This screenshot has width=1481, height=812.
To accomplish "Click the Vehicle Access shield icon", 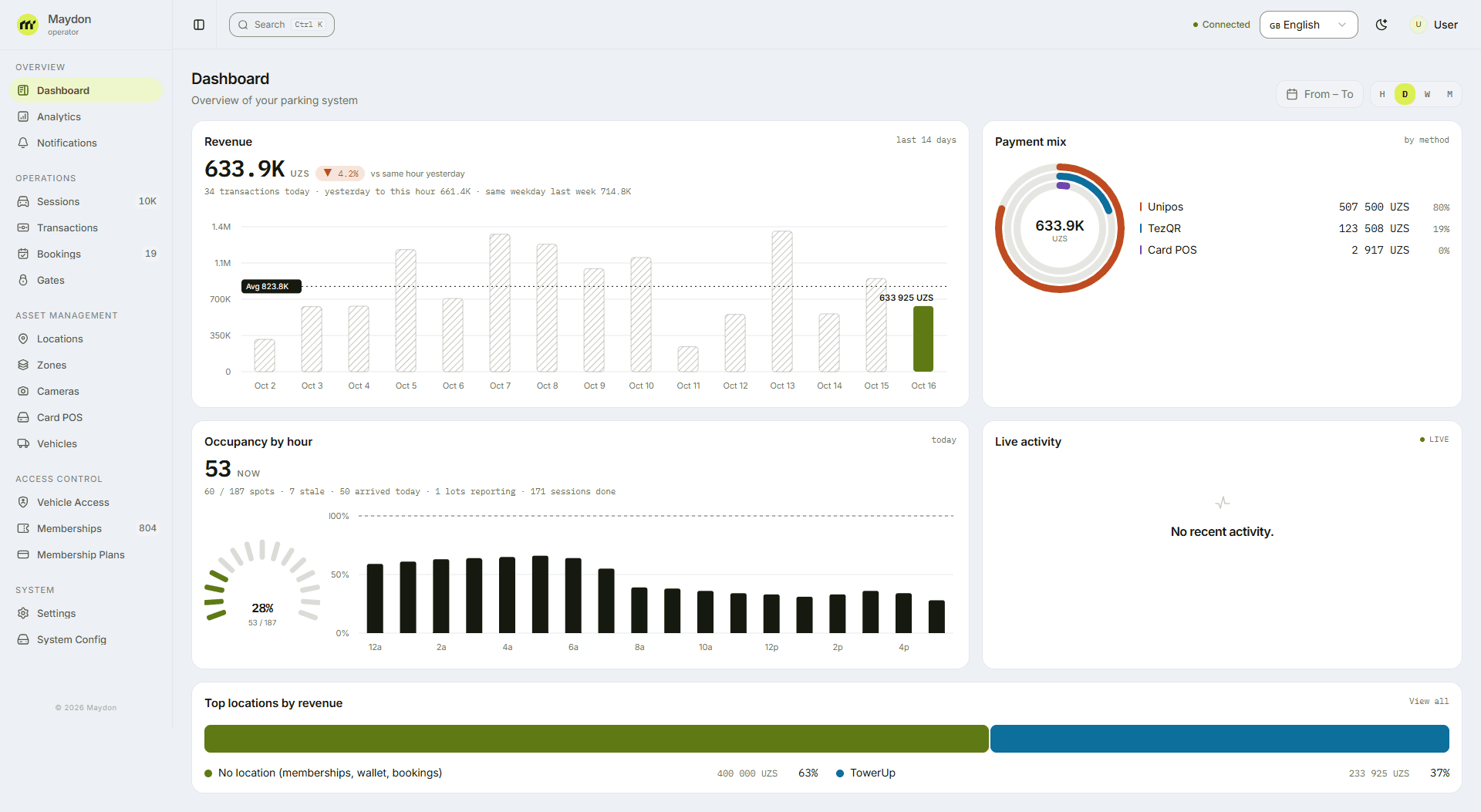I will click(x=23, y=502).
